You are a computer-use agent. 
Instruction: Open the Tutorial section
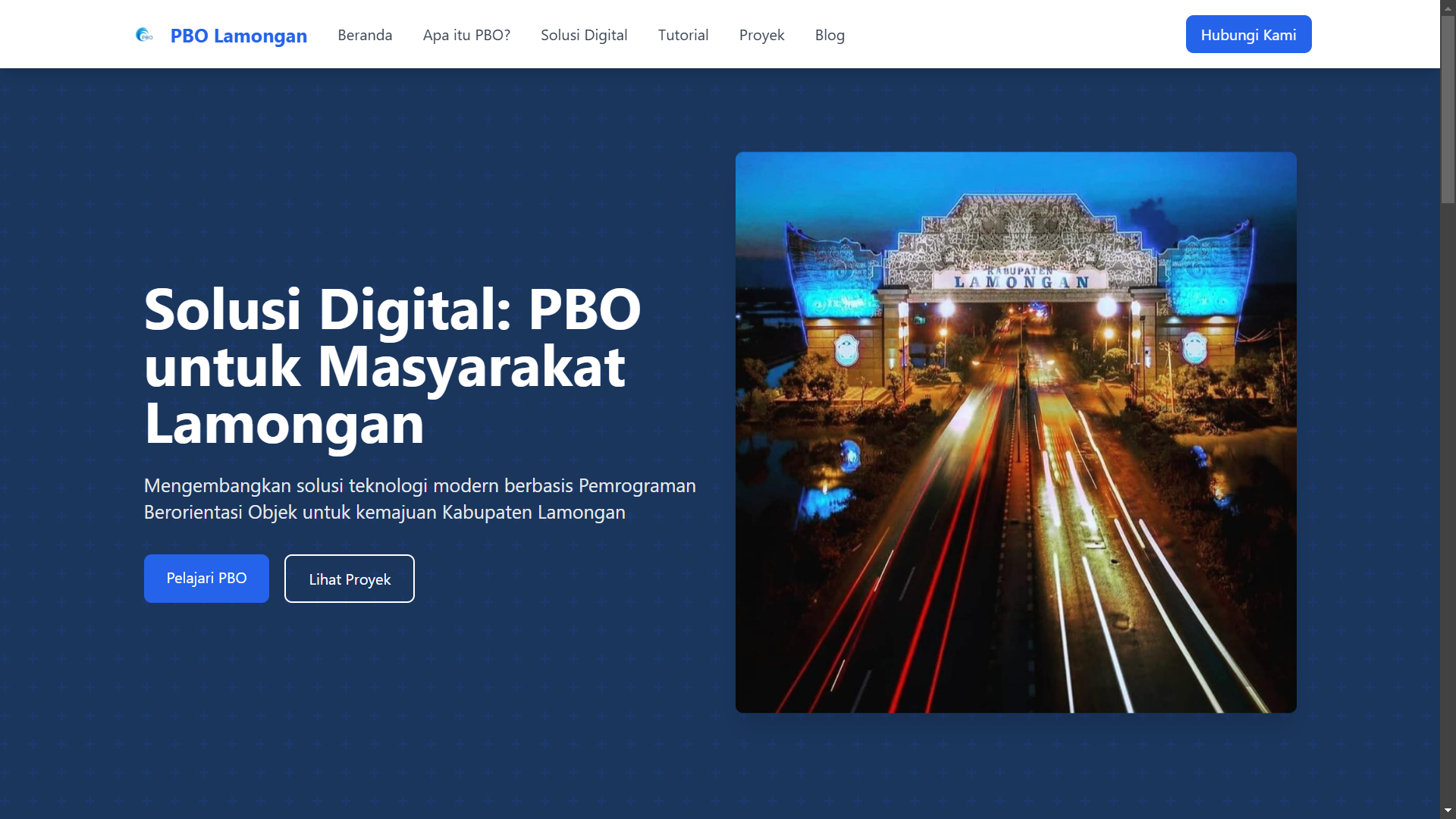(682, 35)
